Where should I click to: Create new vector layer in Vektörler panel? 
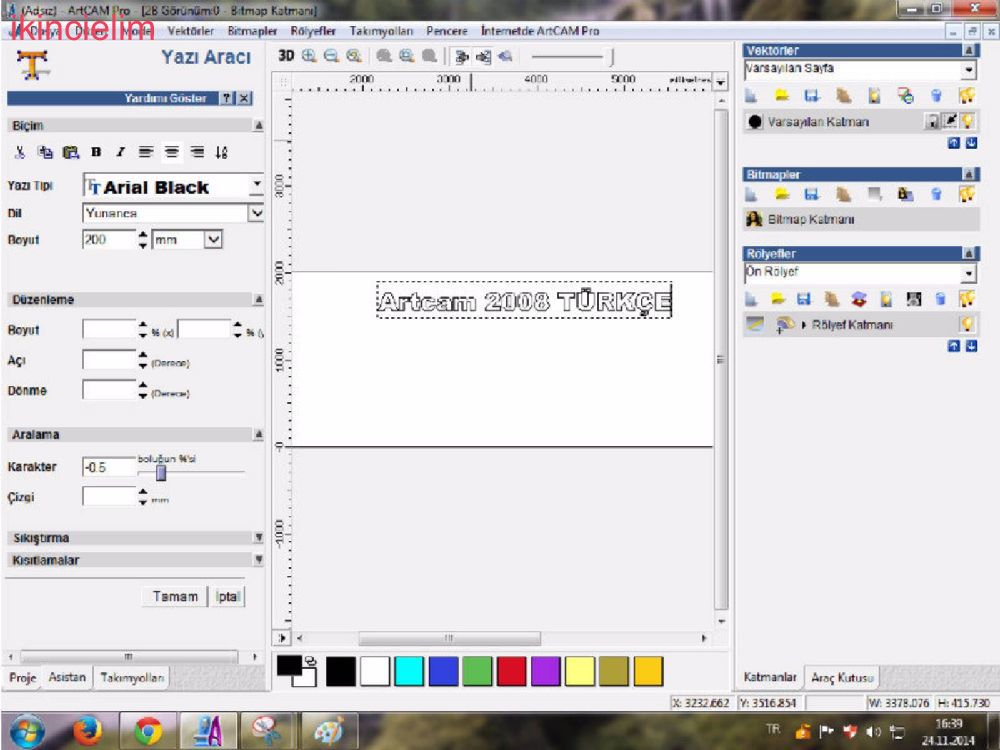coord(751,96)
